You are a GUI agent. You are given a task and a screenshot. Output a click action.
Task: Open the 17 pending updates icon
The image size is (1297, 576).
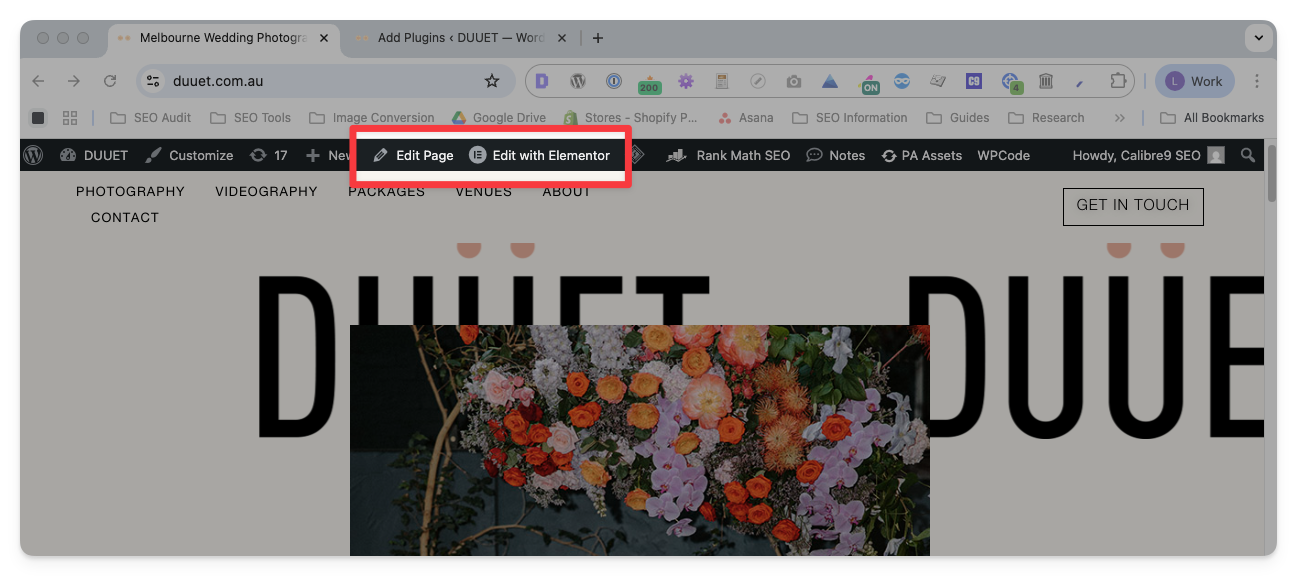[x=269, y=155]
